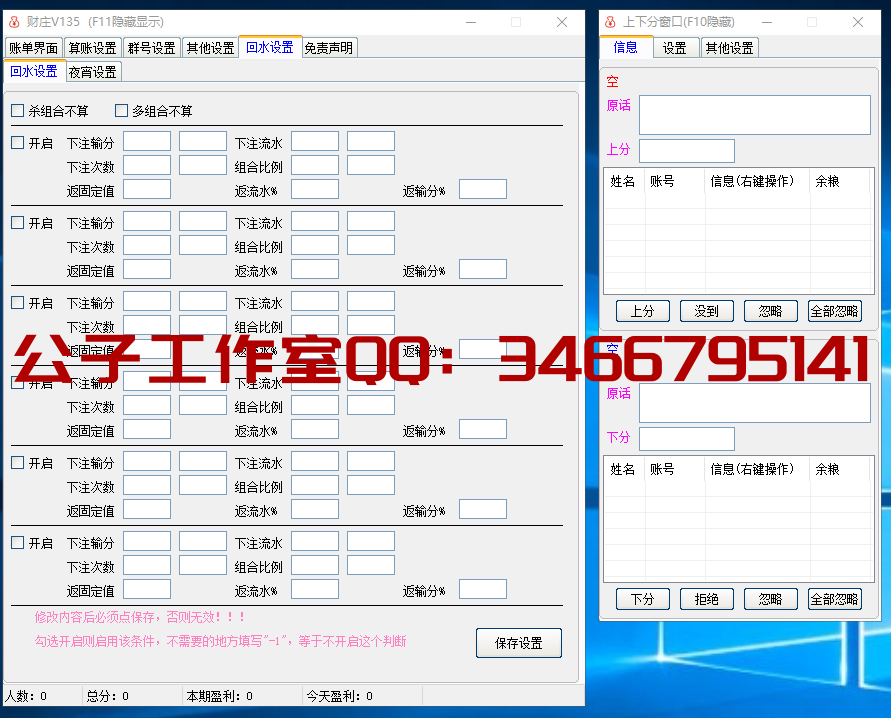
Task: Focus the lower 原话 text box
Action: (x=755, y=403)
